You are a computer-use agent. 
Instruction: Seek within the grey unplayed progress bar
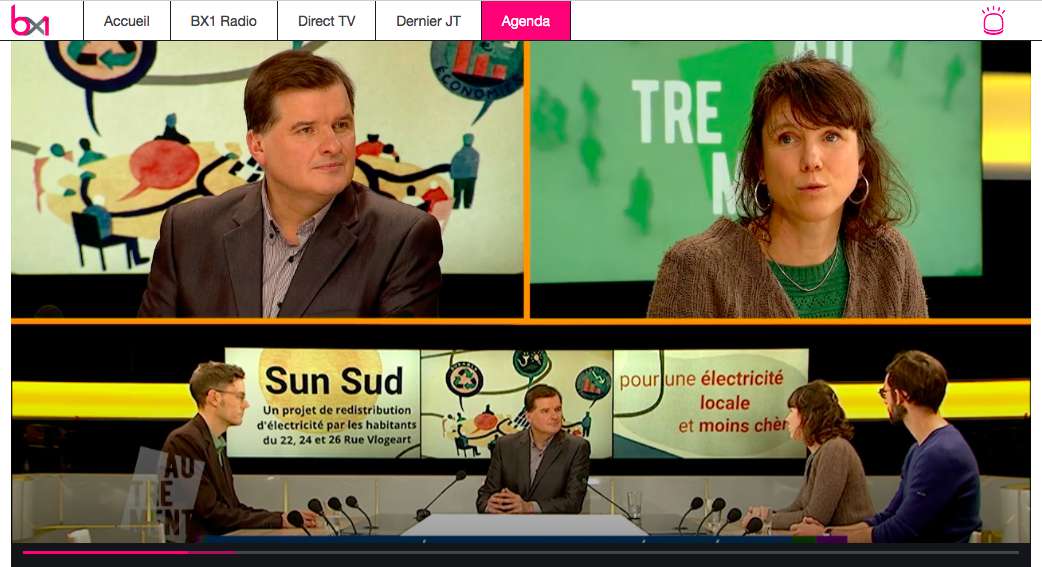click(620, 552)
